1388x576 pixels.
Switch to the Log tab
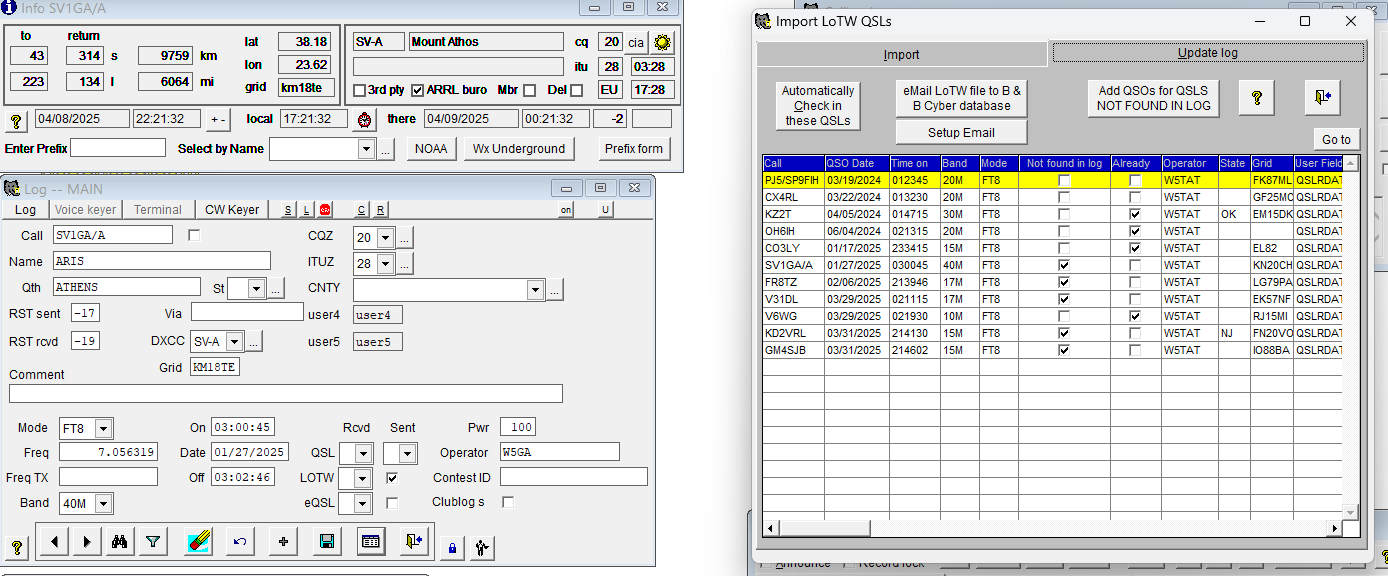click(25, 210)
